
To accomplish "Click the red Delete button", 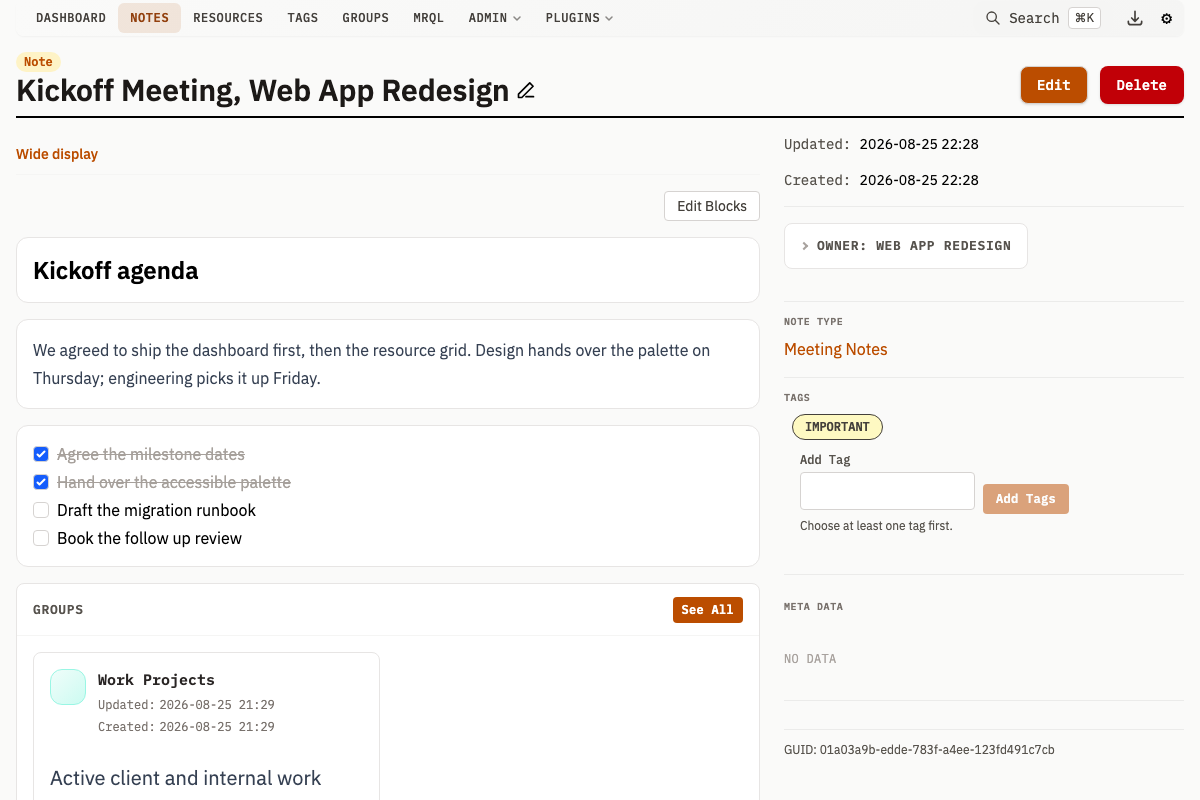I will click(1141, 85).
